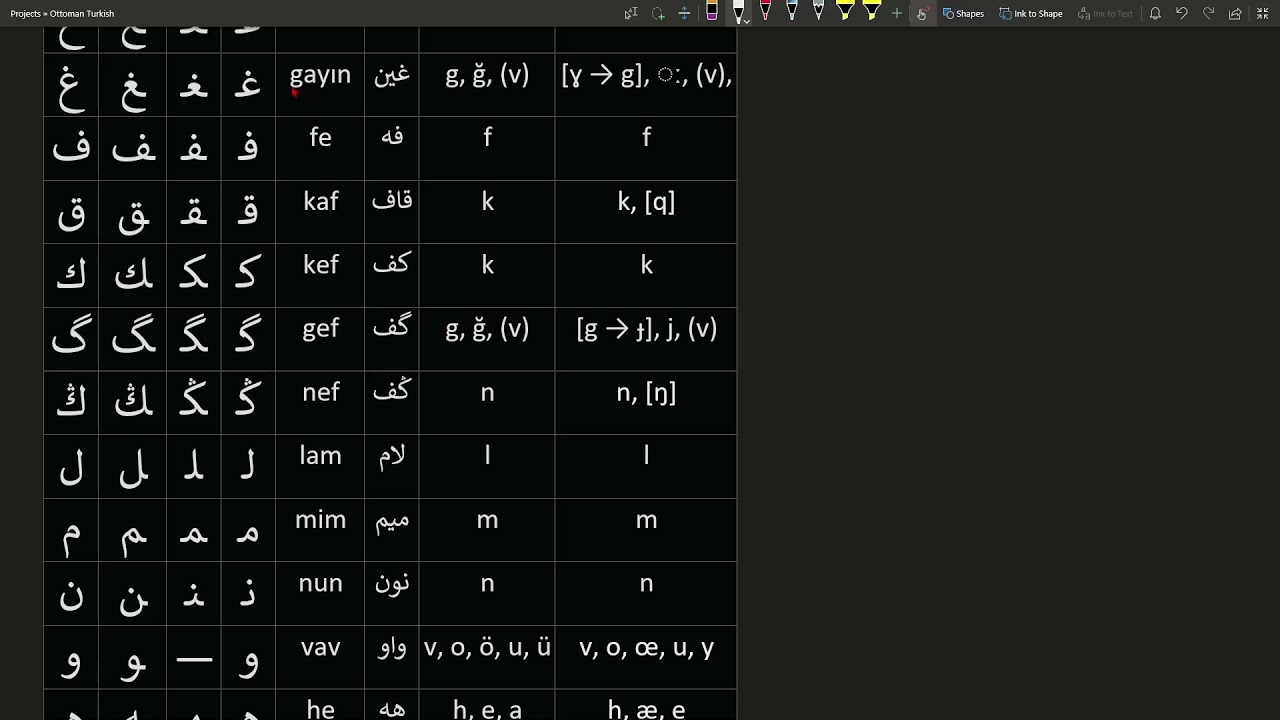Pick yellow highlighter beside the gray pencil

[x=845, y=12]
